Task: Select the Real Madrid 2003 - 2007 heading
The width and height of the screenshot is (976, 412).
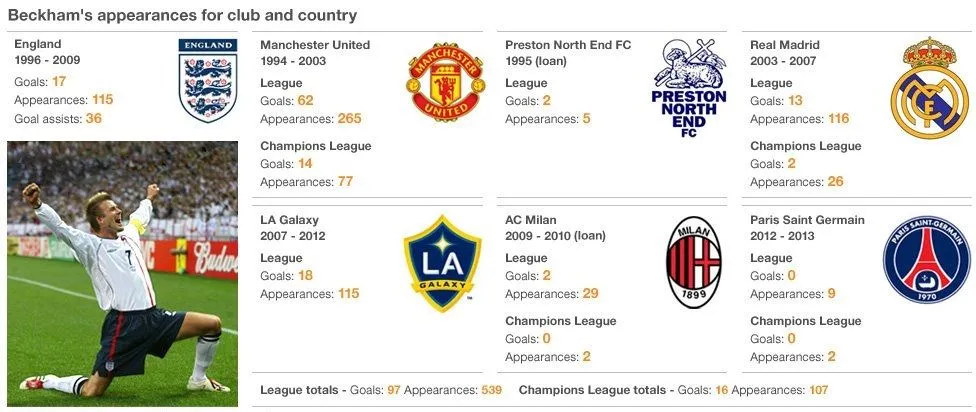Action: (x=785, y=53)
